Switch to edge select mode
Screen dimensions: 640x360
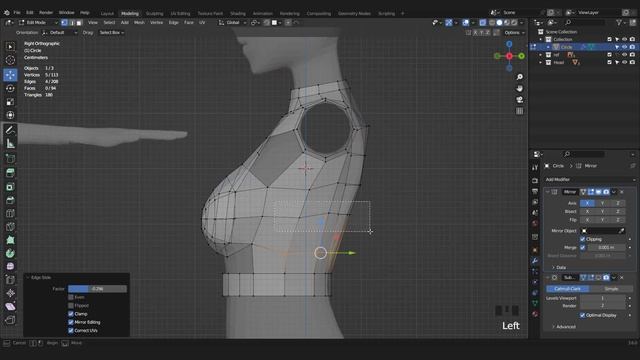[72, 22]
